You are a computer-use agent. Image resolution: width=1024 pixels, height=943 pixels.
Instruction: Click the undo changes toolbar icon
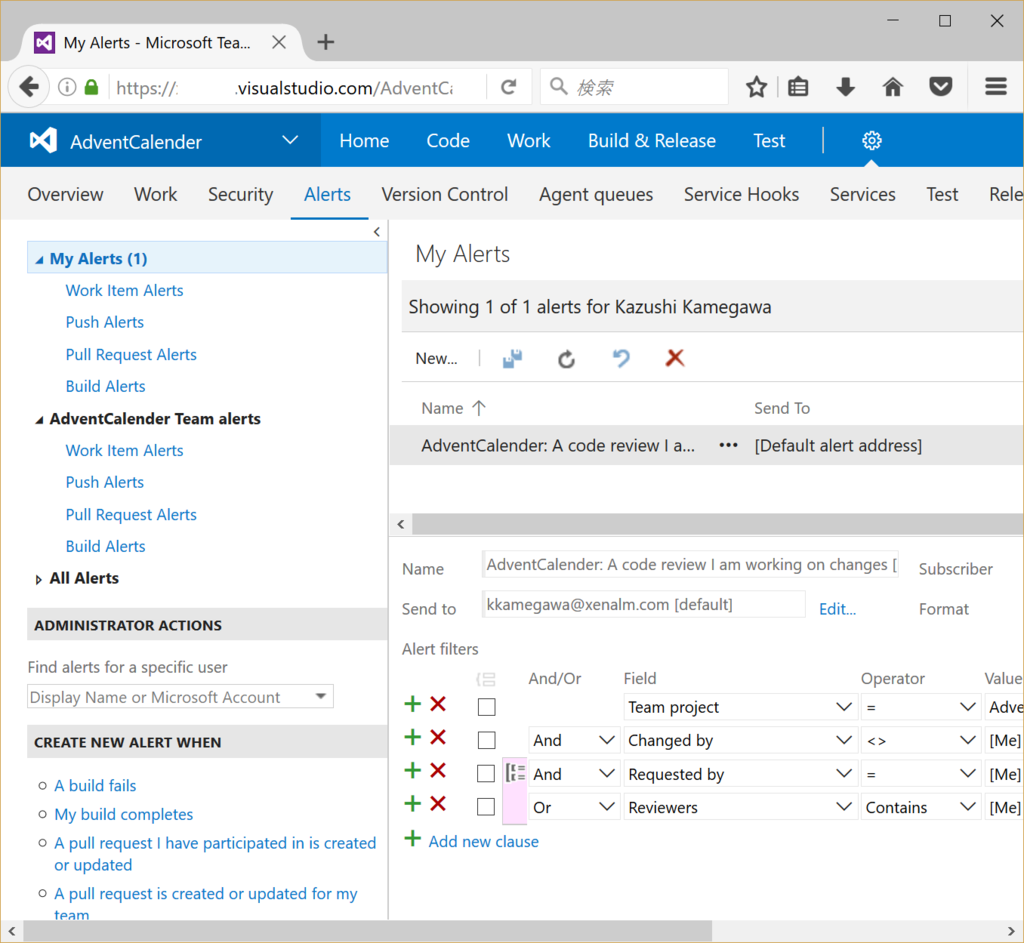pyautogui.click(x=621, y=359)
